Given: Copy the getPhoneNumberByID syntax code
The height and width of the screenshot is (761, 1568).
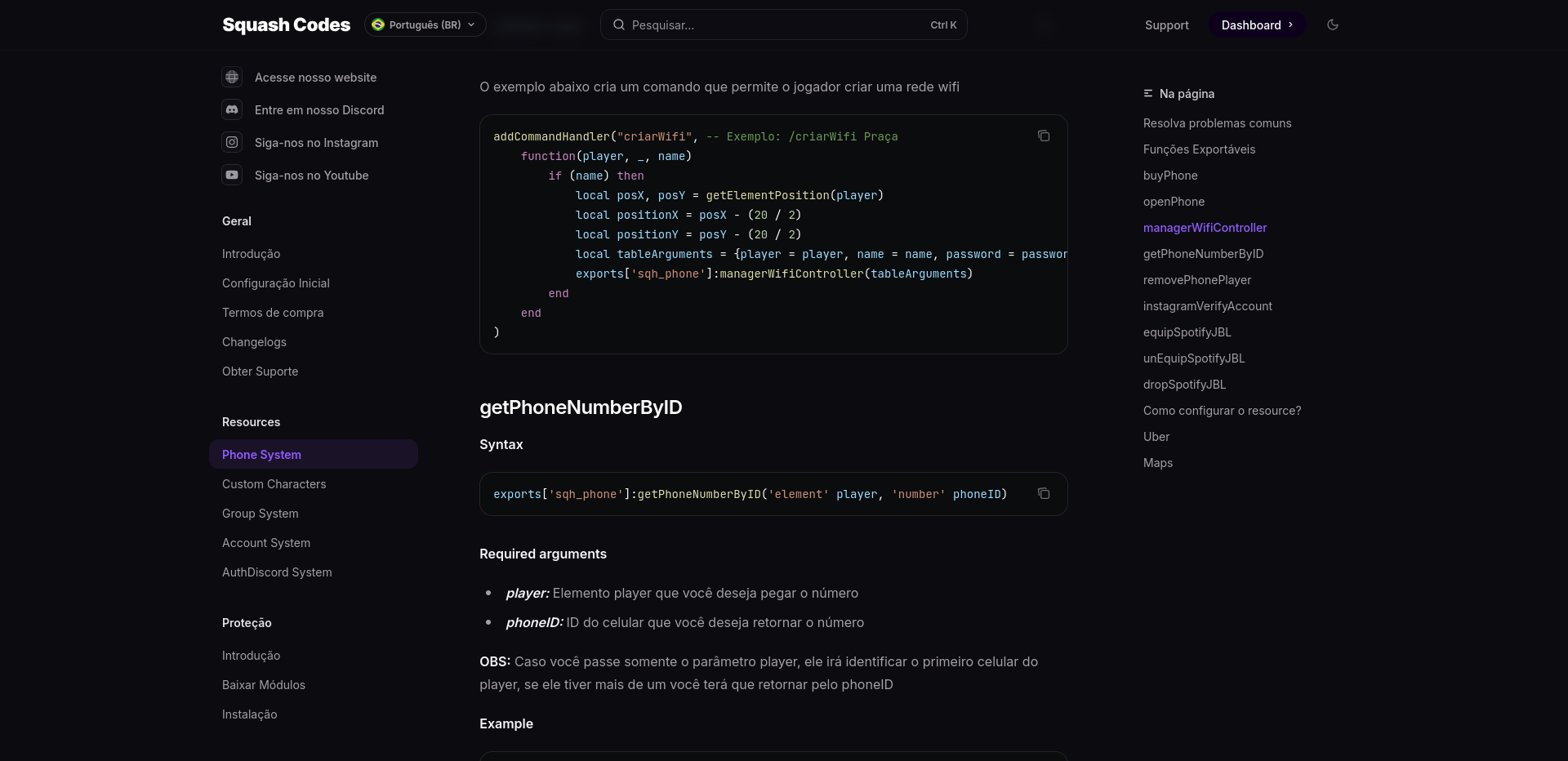Looking at the screenshot, I should click(1043, 493).
